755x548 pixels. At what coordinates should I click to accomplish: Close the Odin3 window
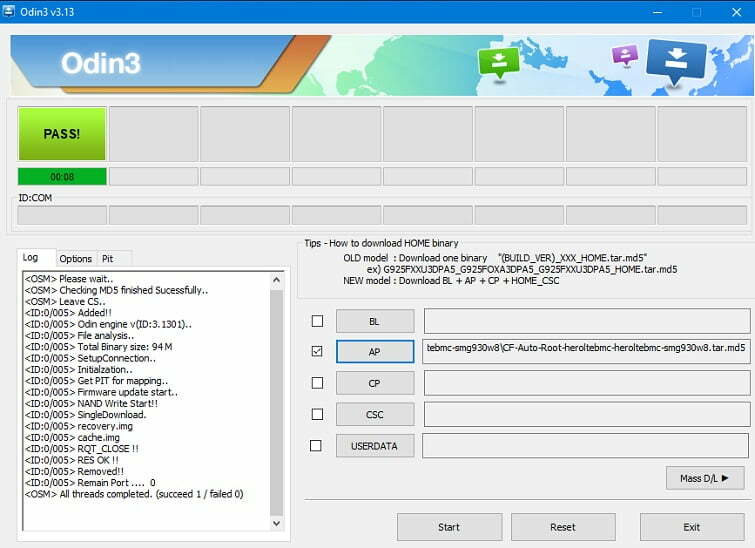(737, 12)
